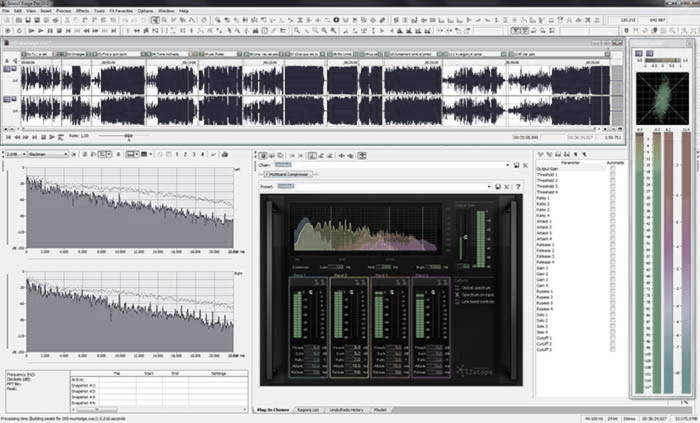Click spectrum snapshot button 2
Image resolution: width=700 pixels, height=423 pixels.
[x=185, y=154]
